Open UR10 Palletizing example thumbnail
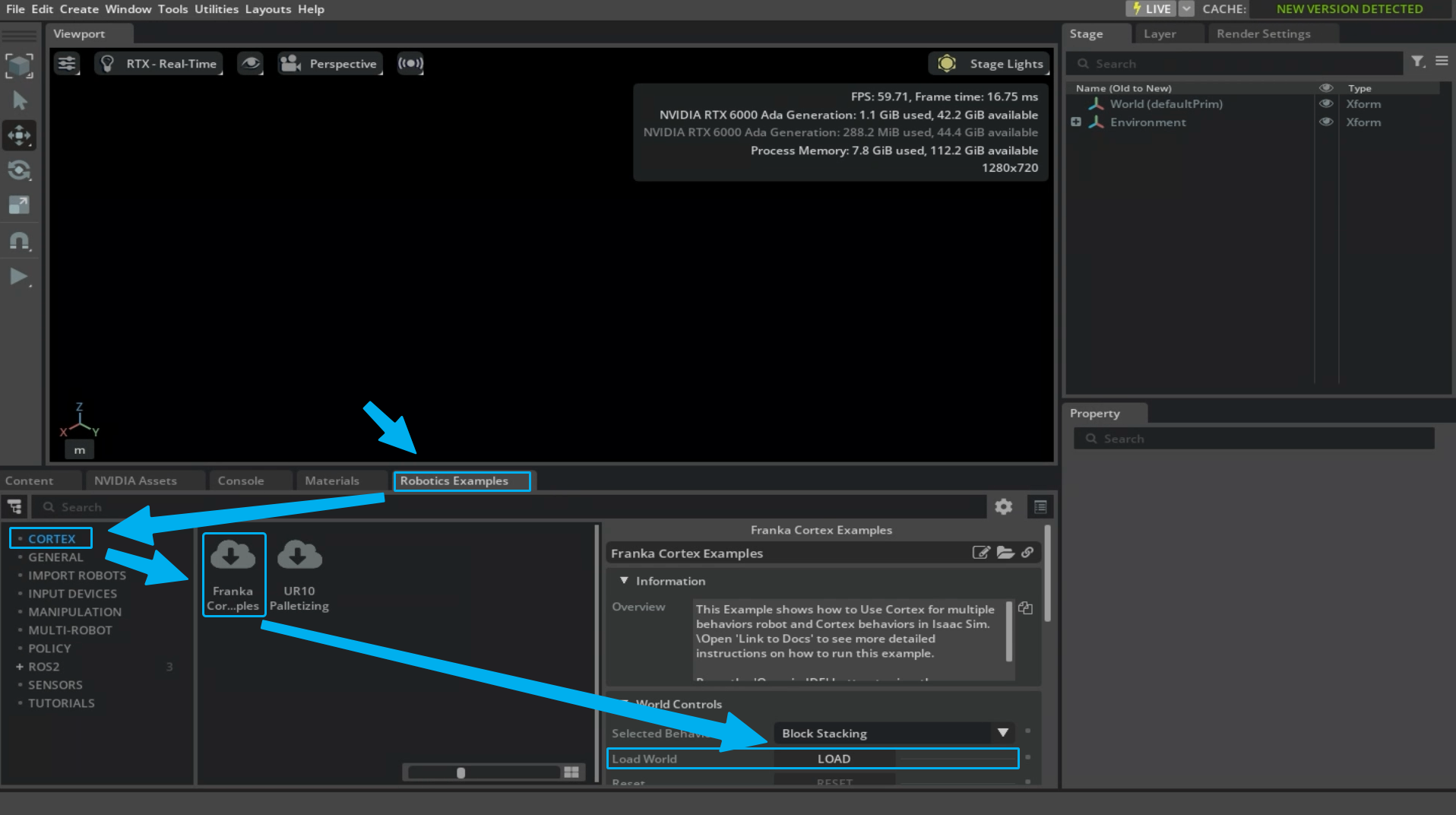Image resolution: width=1456 pixels, height=815 pixels. point(299,575)
